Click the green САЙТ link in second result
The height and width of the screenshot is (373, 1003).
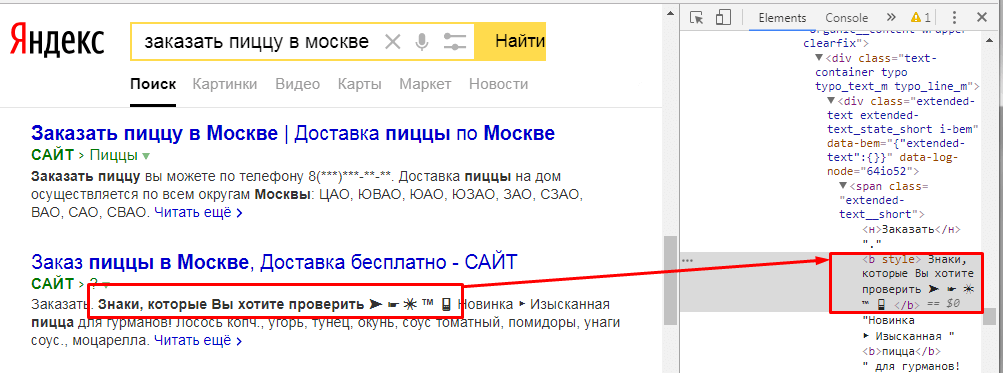click(x=52, y=283)
